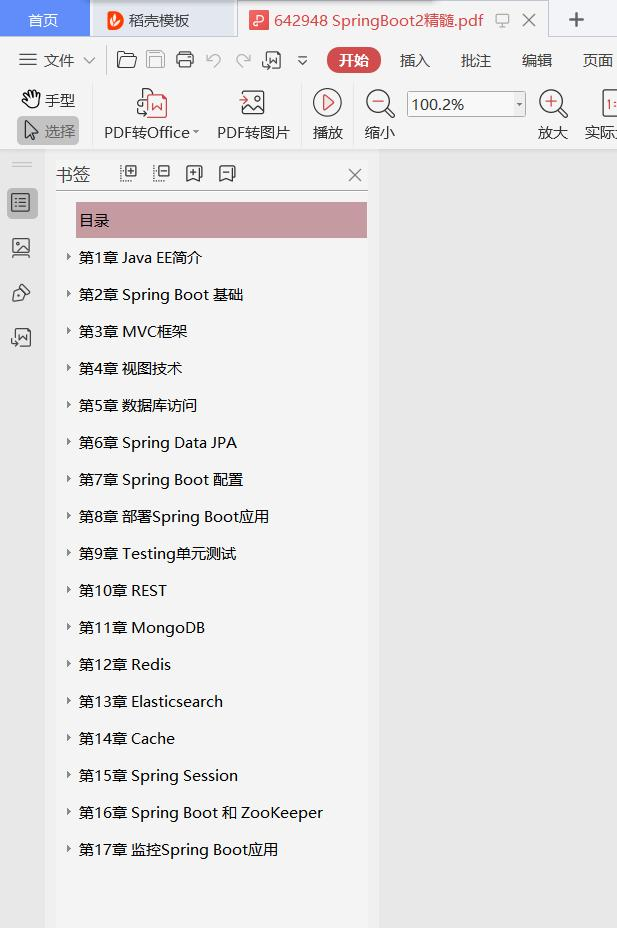Click the monitor icon on the PDF tab
The height and width of the screenshot is (928, 617).
(x=502, y=21)
